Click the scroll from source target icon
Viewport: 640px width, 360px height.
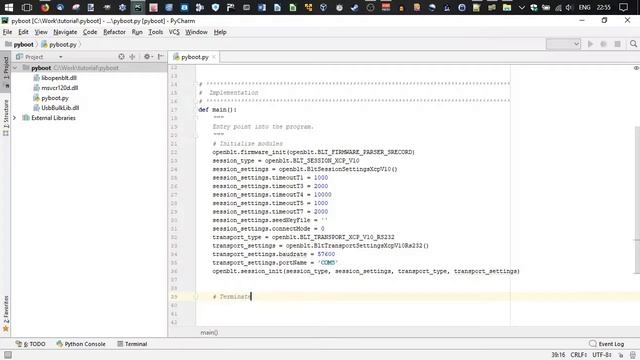[x=121, y=57]
